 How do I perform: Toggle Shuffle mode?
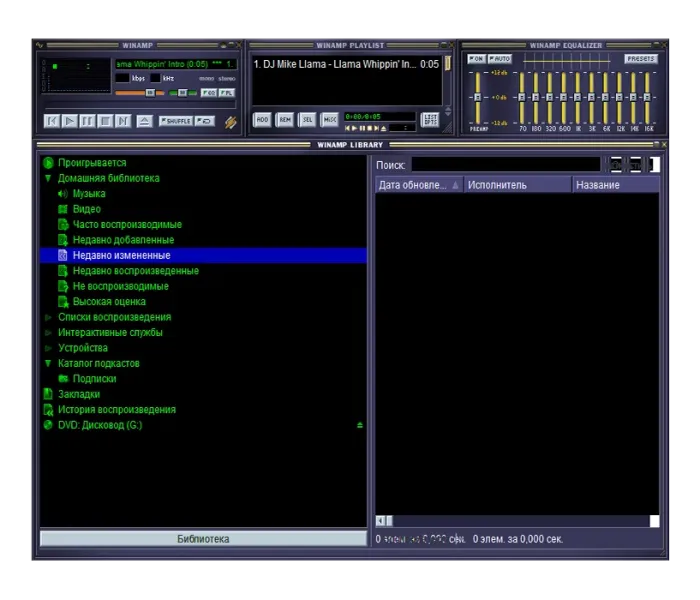(x=176, y=121)
